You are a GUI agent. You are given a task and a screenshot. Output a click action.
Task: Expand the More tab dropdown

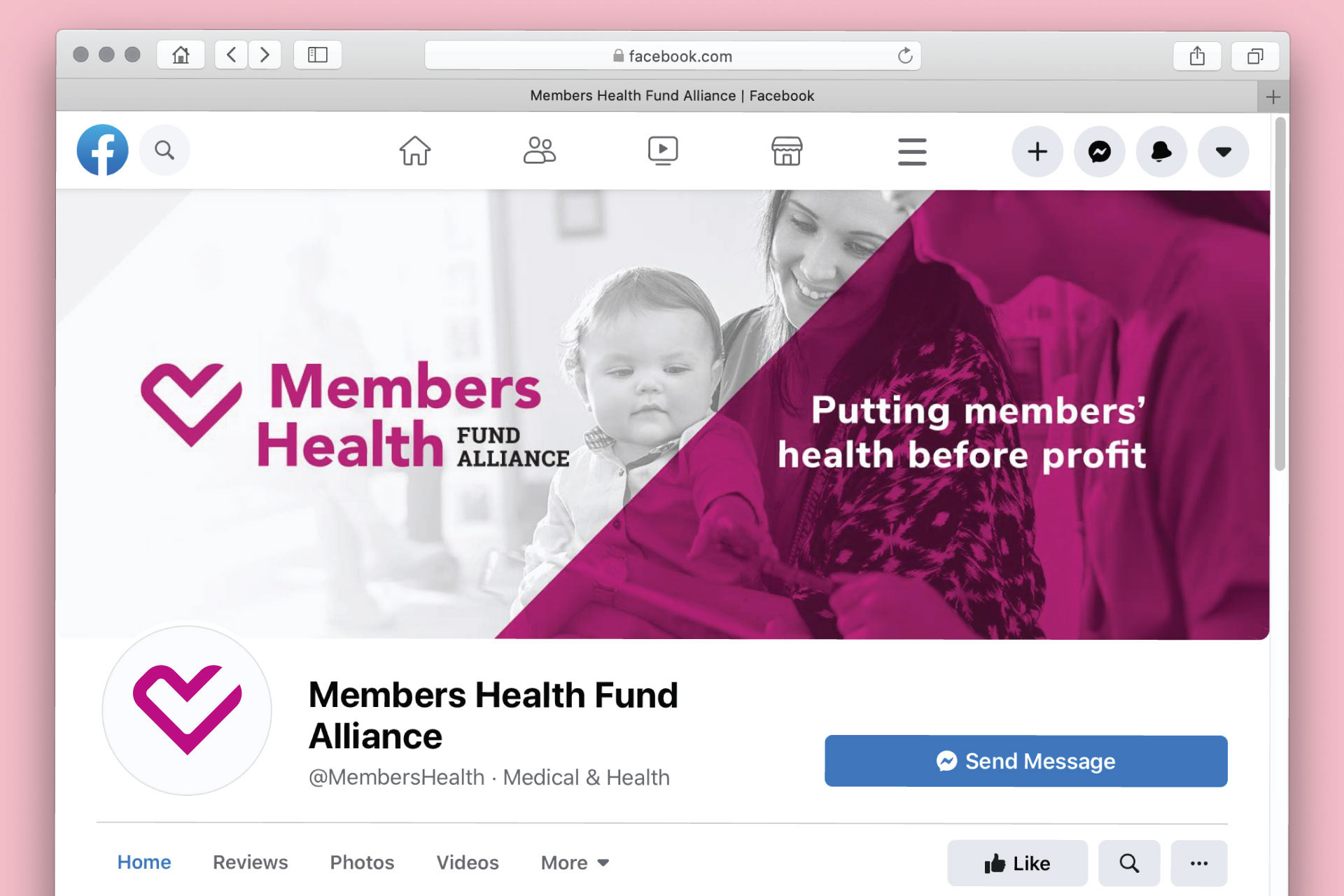(575, 862)
